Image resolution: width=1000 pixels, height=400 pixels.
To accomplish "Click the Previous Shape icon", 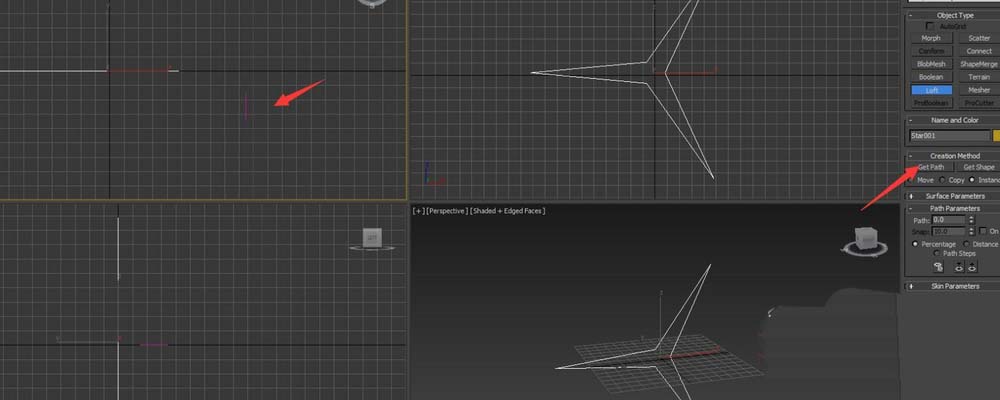I will [959, 267].
